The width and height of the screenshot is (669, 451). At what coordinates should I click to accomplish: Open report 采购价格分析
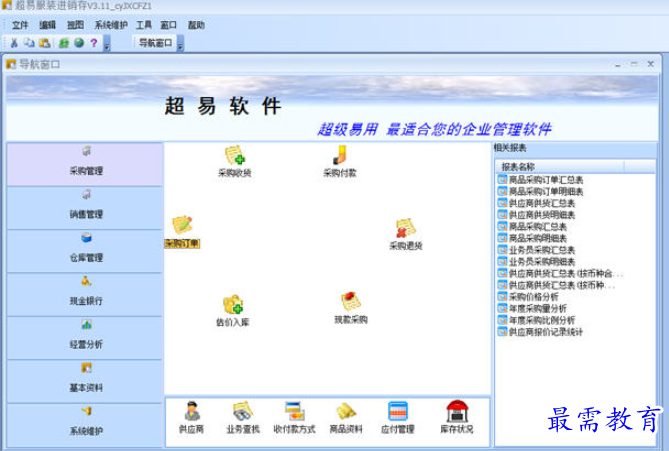[x=528, y=297]
